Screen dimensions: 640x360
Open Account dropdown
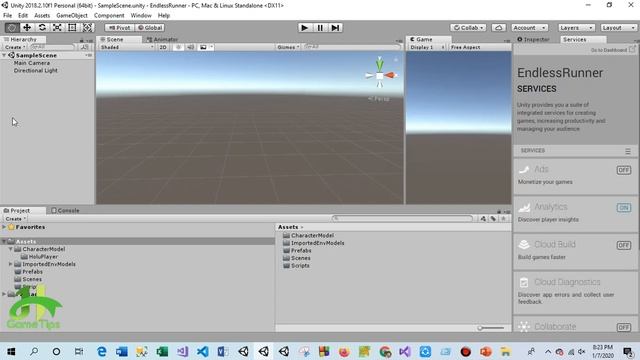tap(529, 28)
